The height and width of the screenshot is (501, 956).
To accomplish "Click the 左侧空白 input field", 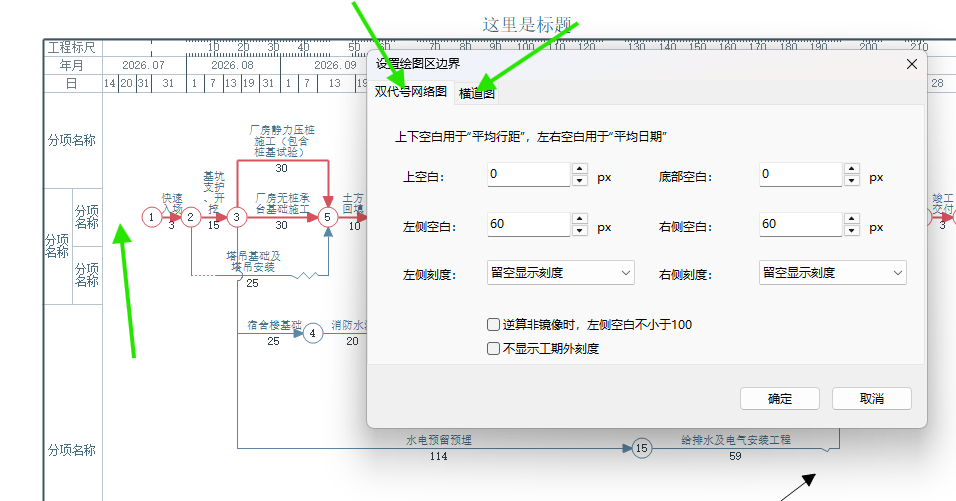I will [x=529, y=224].
